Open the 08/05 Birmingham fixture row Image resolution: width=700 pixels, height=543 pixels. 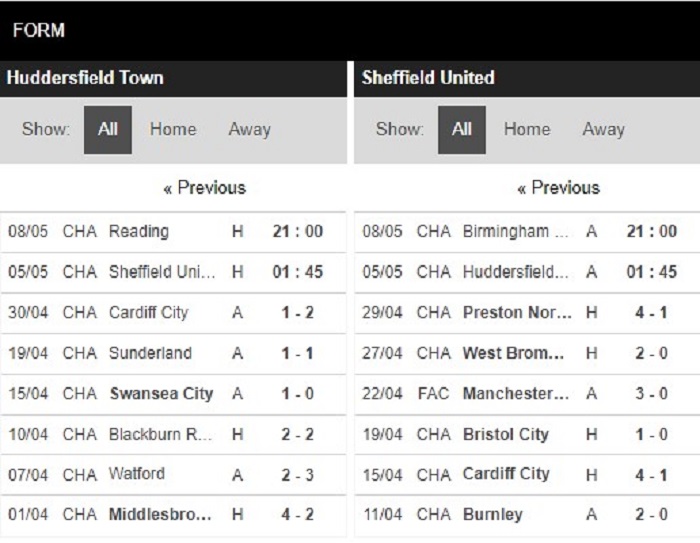click(527, 232)
